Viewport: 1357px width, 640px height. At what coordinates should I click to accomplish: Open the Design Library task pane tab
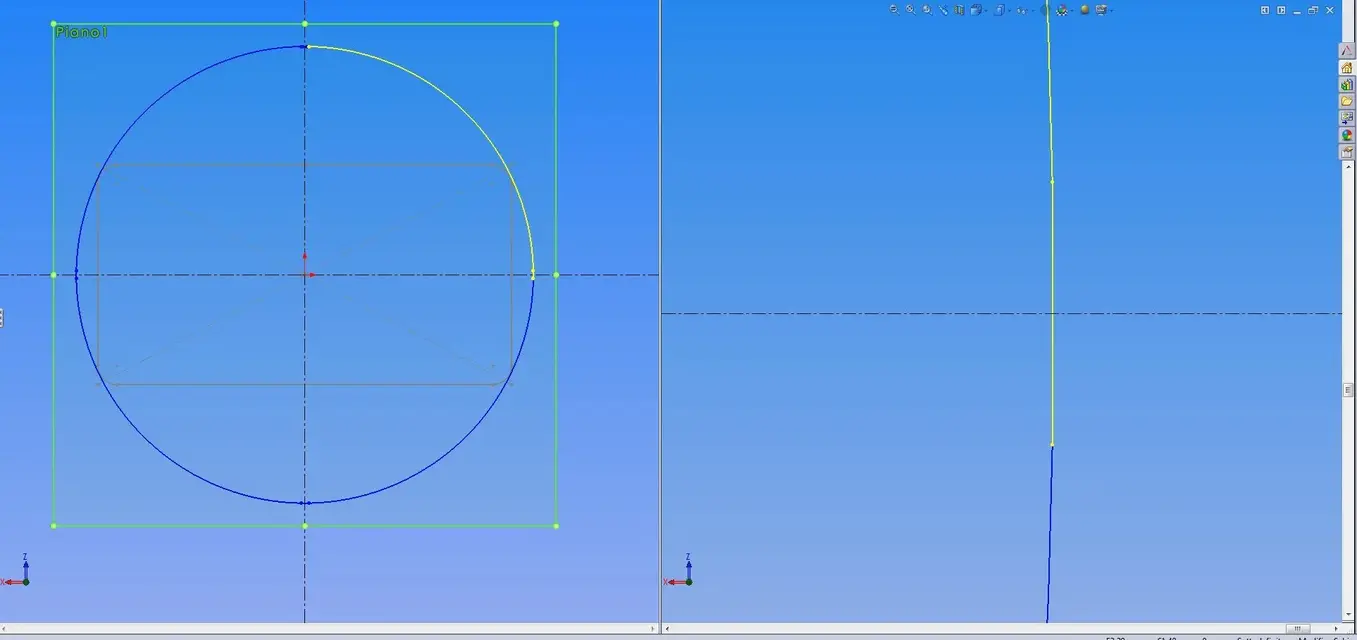pyautogui.click(x=1347, y=85)
